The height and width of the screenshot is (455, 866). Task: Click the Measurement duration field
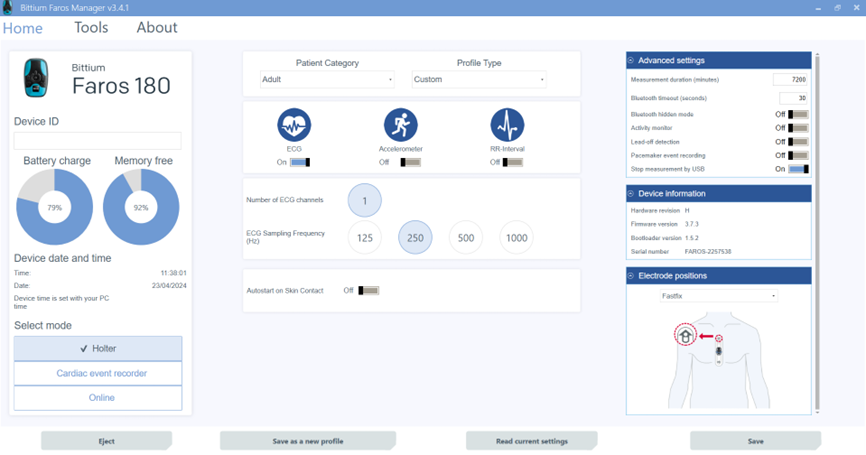[x=790, y=80]
